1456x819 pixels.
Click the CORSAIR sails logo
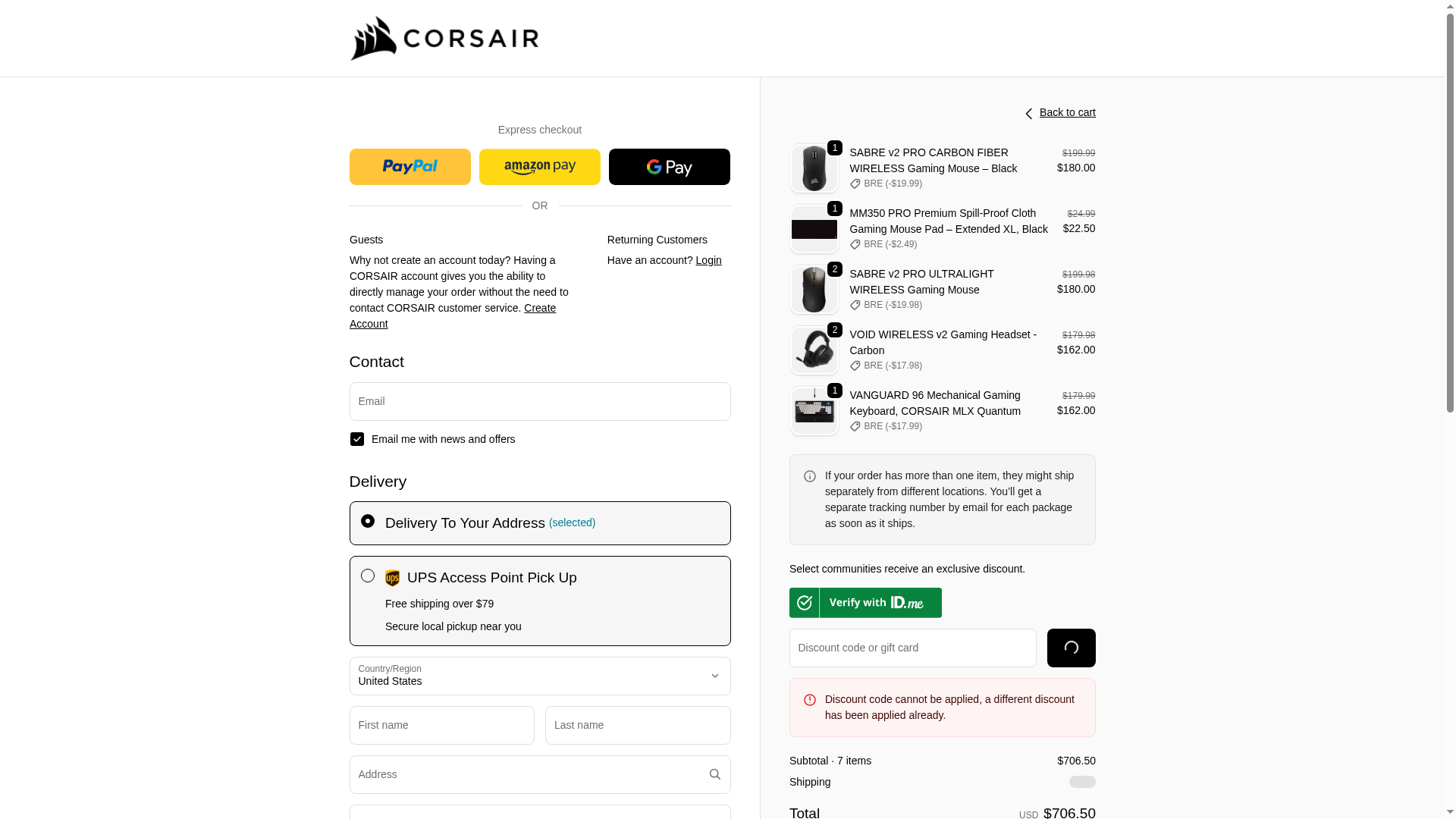coord(373,39)
